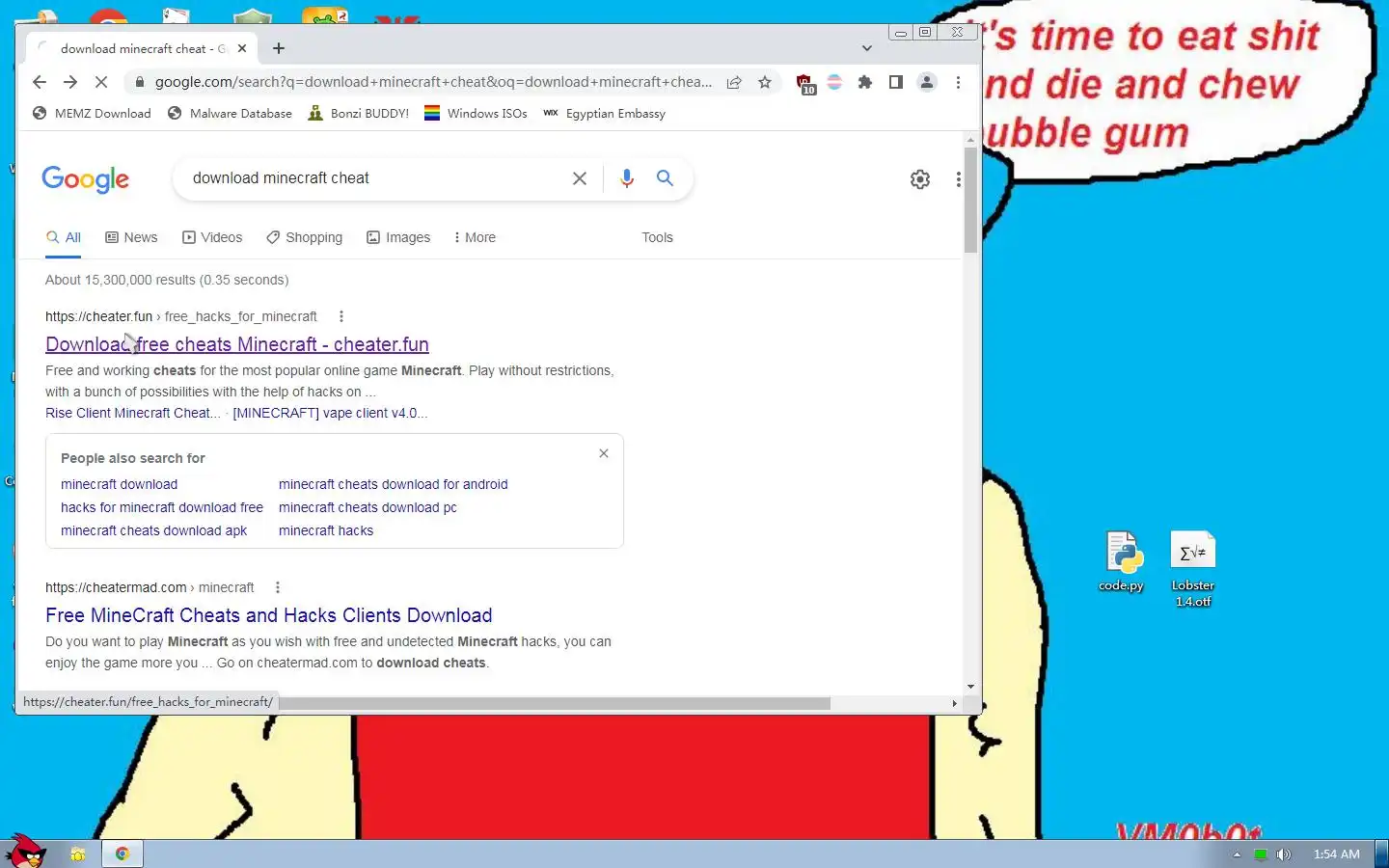The image size is (1389, 868).
Task: Search minecraft cheats download apk
Action: [x=153, y=530]
